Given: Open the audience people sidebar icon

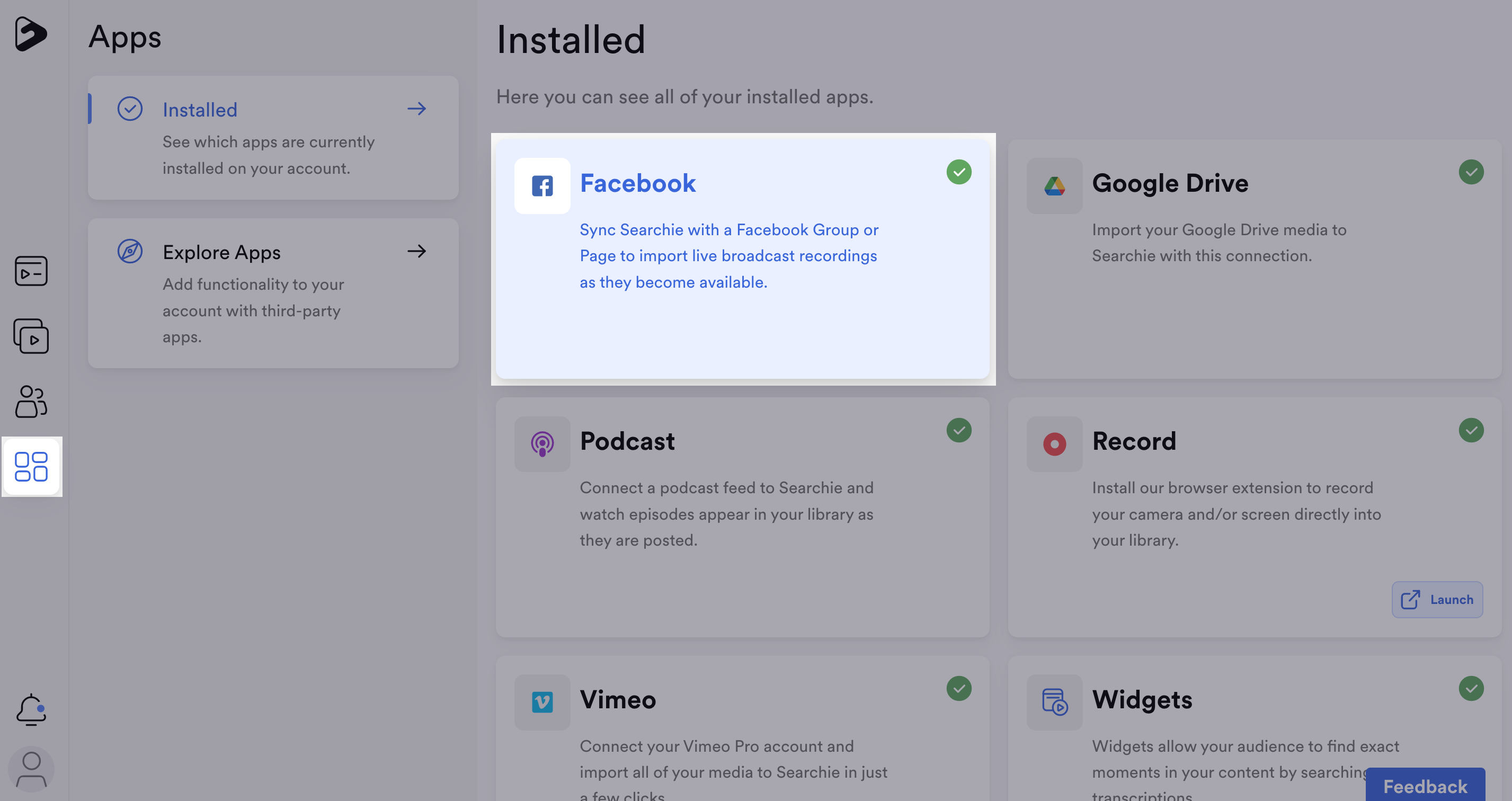Looking at the screenshot, I should tap(31, 402).
